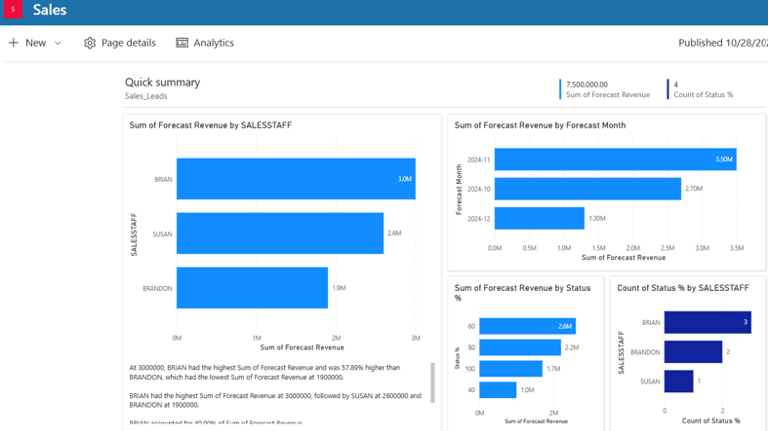Click the BRIAN bar in Forecast Revenue by SALESSTAFF
Image resolution: width=768 pixels, height=431 pixels.
coord(296,179)
